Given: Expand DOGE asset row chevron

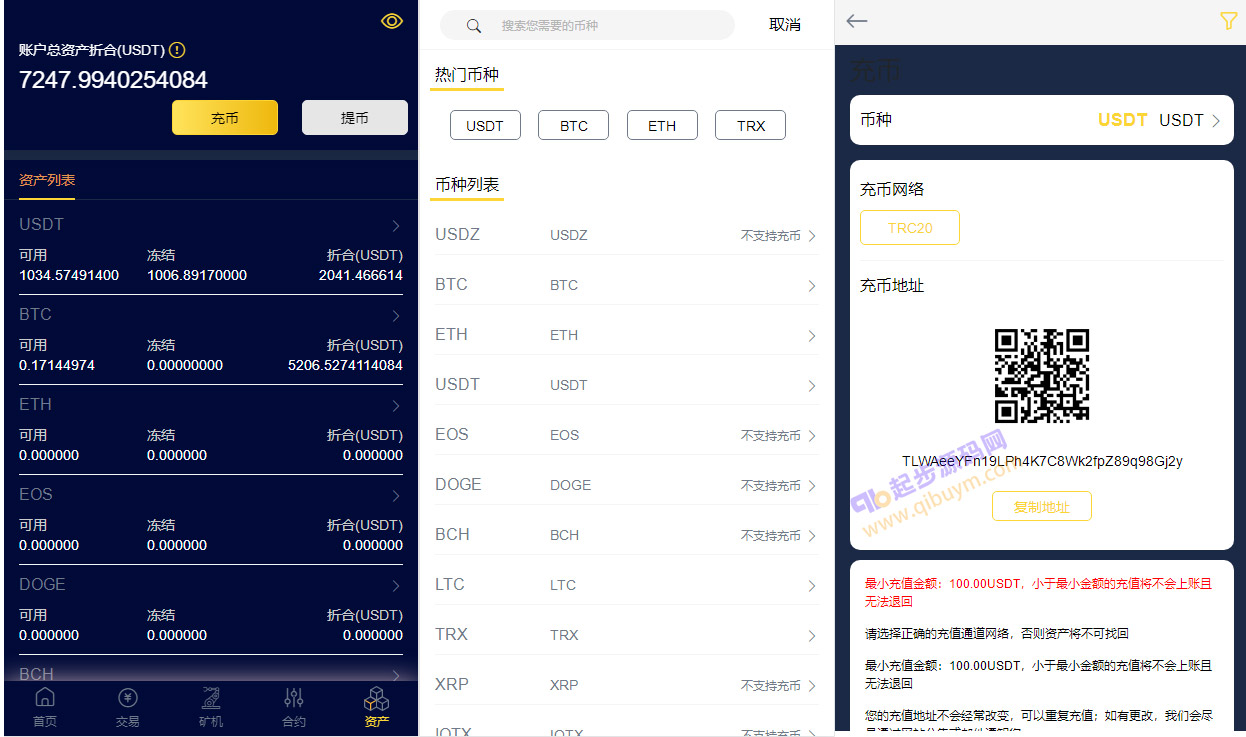Looking at the screenshot, I should [396, 586].
